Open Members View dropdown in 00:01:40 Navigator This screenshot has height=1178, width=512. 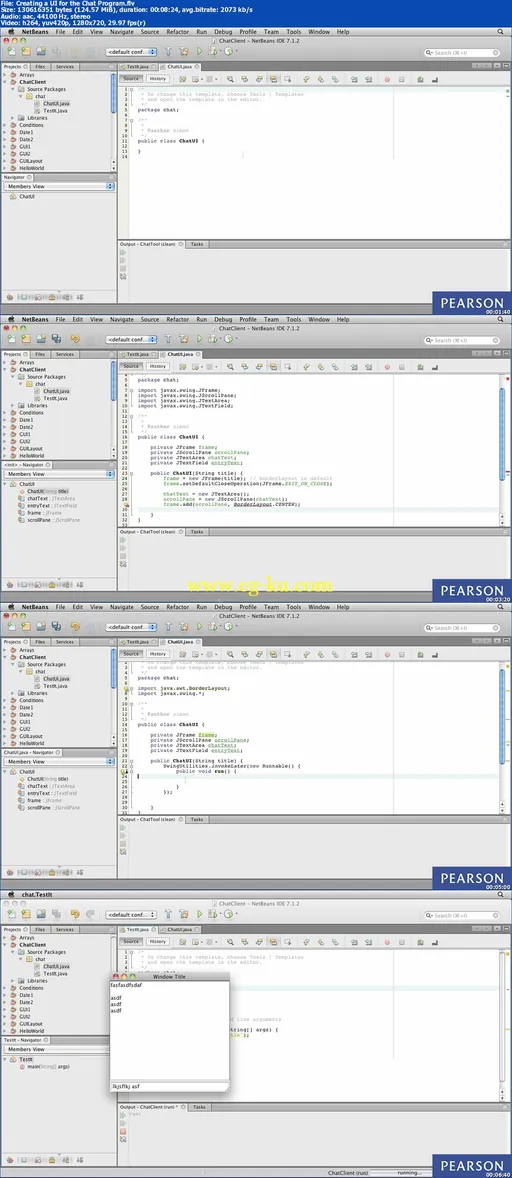59,186
